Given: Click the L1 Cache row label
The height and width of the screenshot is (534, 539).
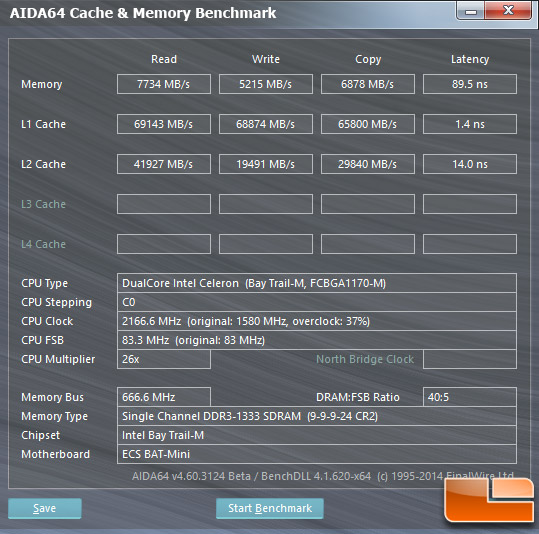Looking at the screenshot, I should point(43,124).
